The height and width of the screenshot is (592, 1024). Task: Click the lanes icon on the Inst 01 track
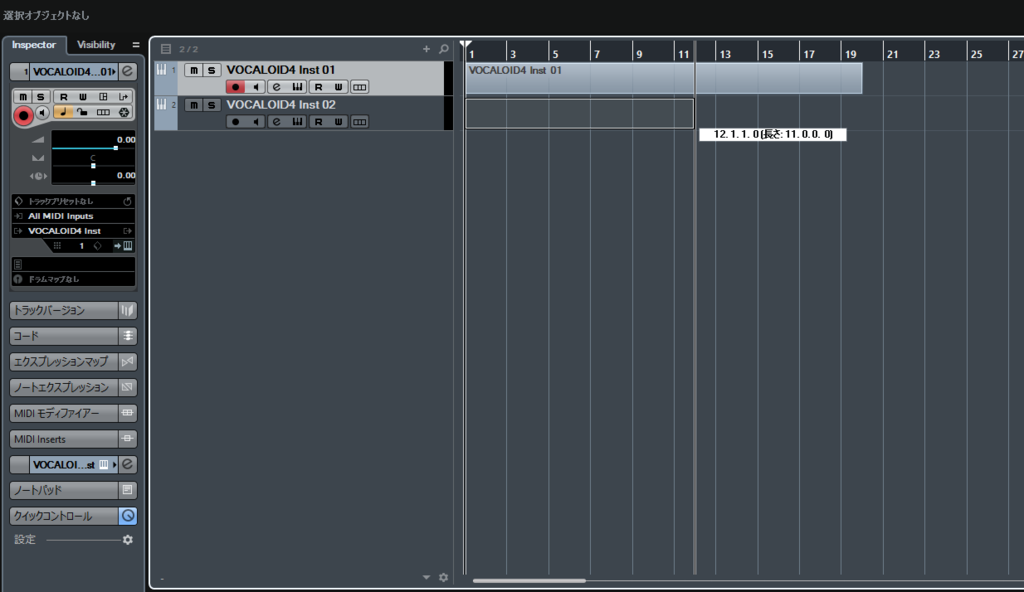click(359, 87)
